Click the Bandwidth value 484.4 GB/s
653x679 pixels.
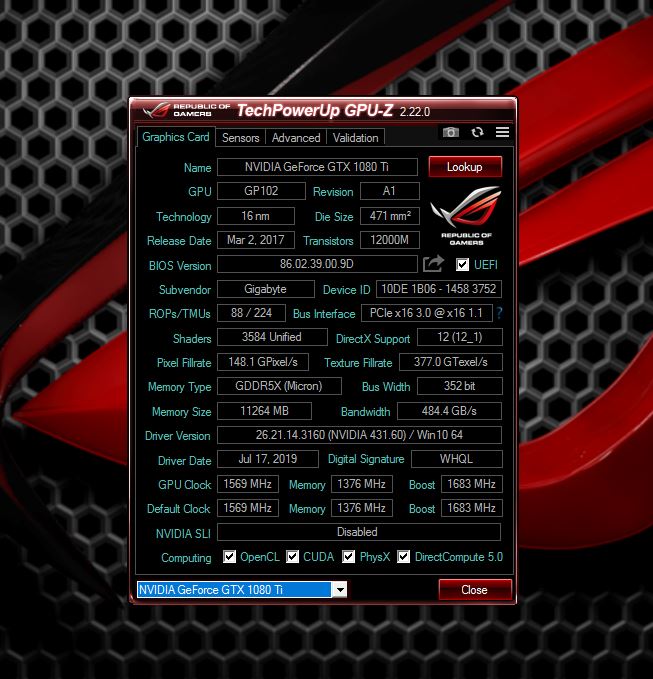pos(449,411)
